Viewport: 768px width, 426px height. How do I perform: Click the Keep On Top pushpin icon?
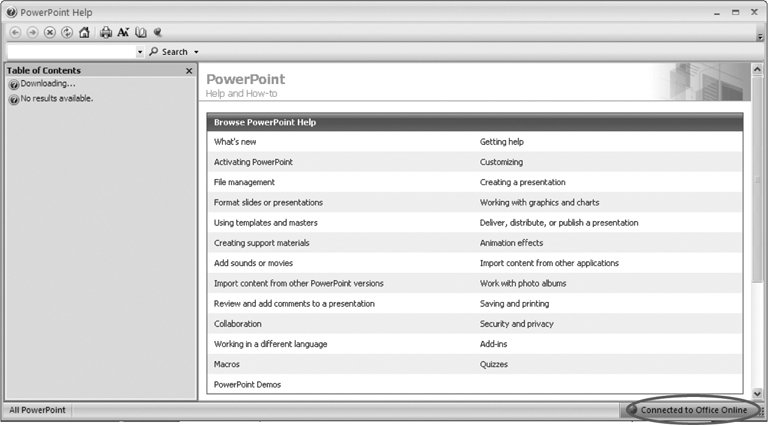click(x=157, y=32)
